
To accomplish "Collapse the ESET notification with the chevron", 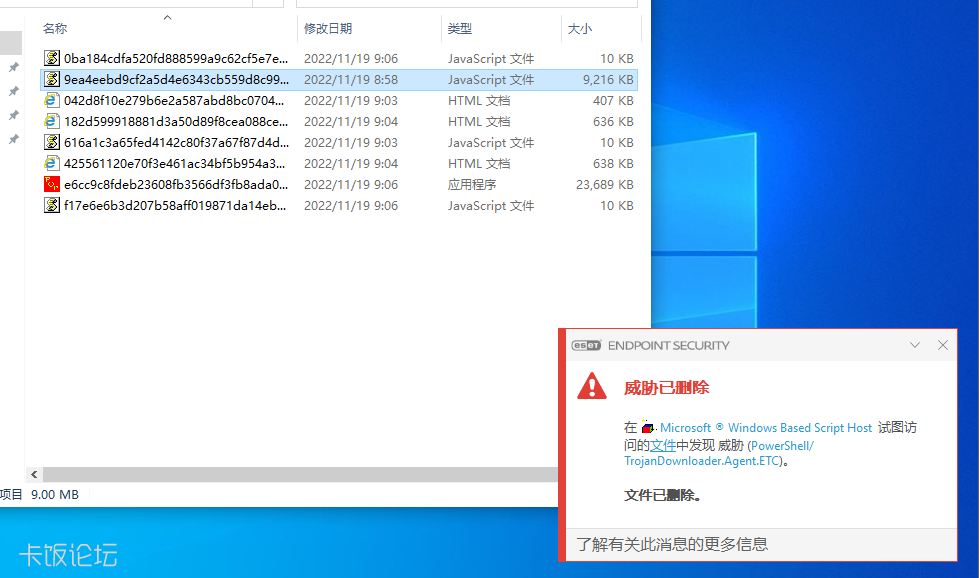I will [x=915, y=346].
